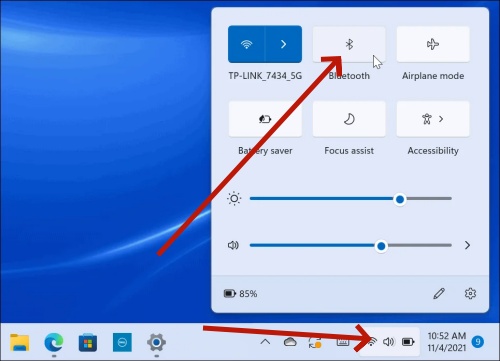
Task: Click the Focus assist label text
Action: coord(349,151)
